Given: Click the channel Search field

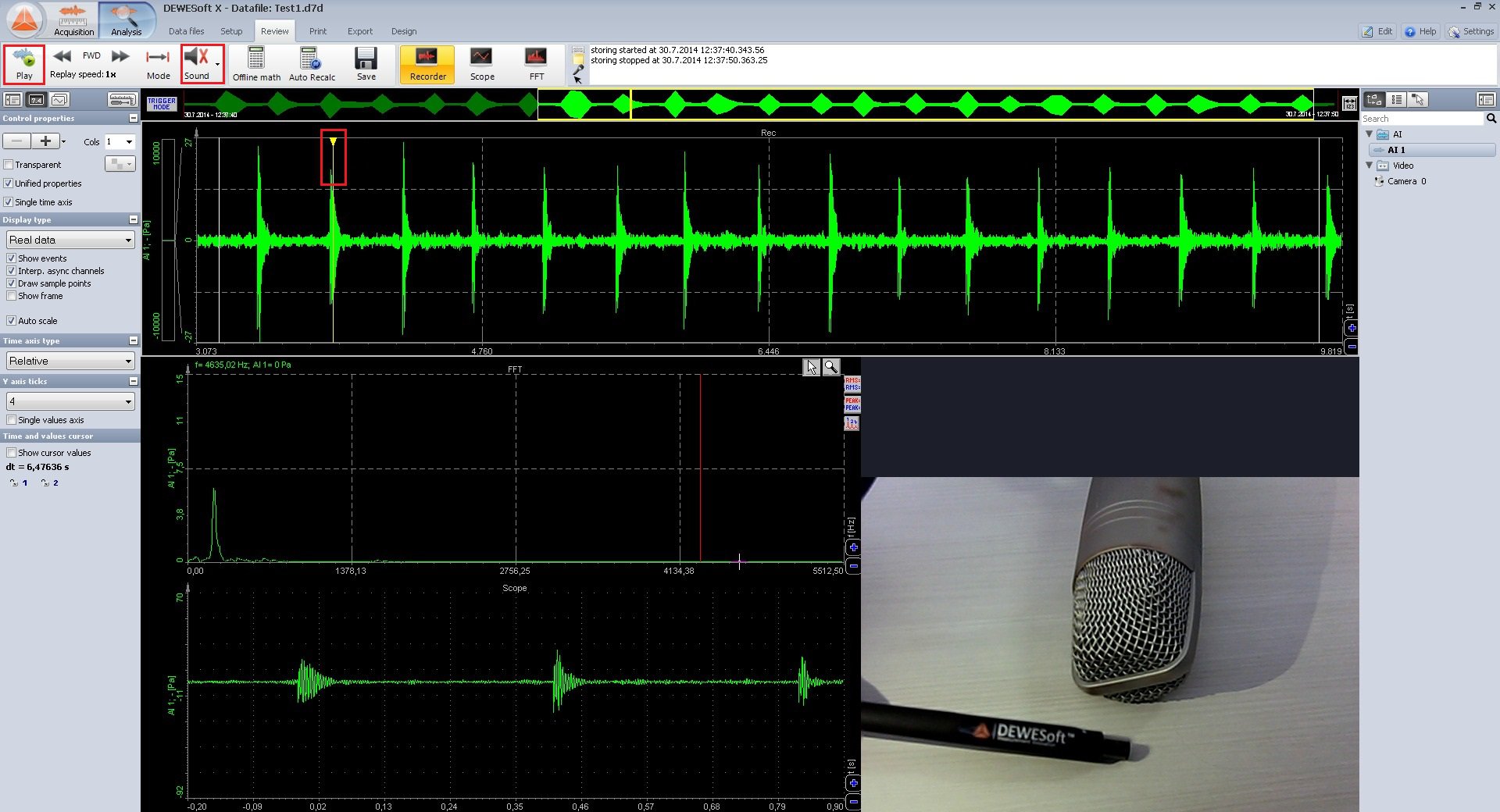Looking at the screenshot, I should [x=1422, y=119].
